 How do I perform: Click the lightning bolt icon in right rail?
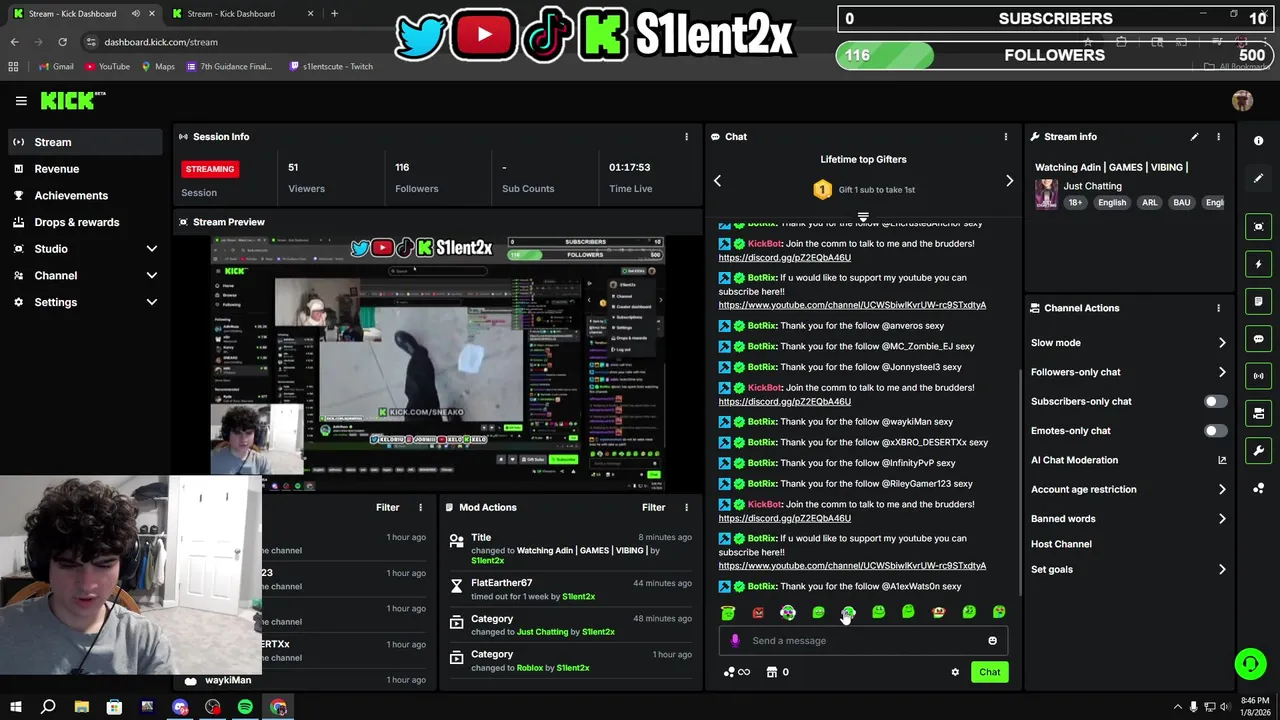pos(1258,264)
